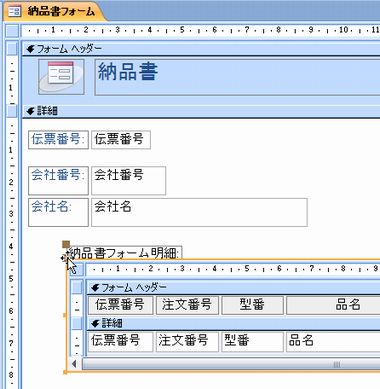Select the 納品書 title label
Screen dimensions: 380x389
click(x=237, y=77)
